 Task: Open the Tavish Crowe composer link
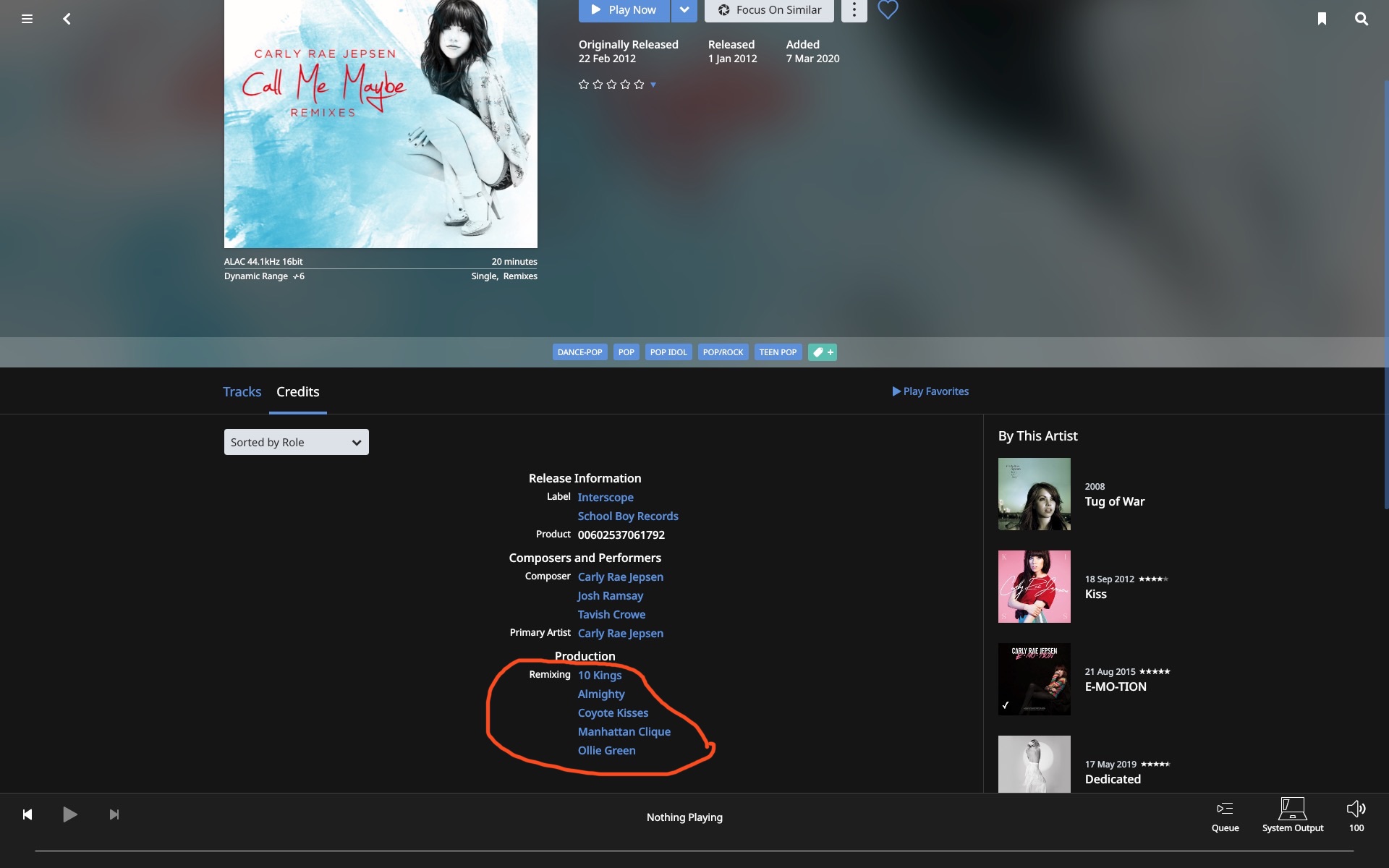pos(611,614)
